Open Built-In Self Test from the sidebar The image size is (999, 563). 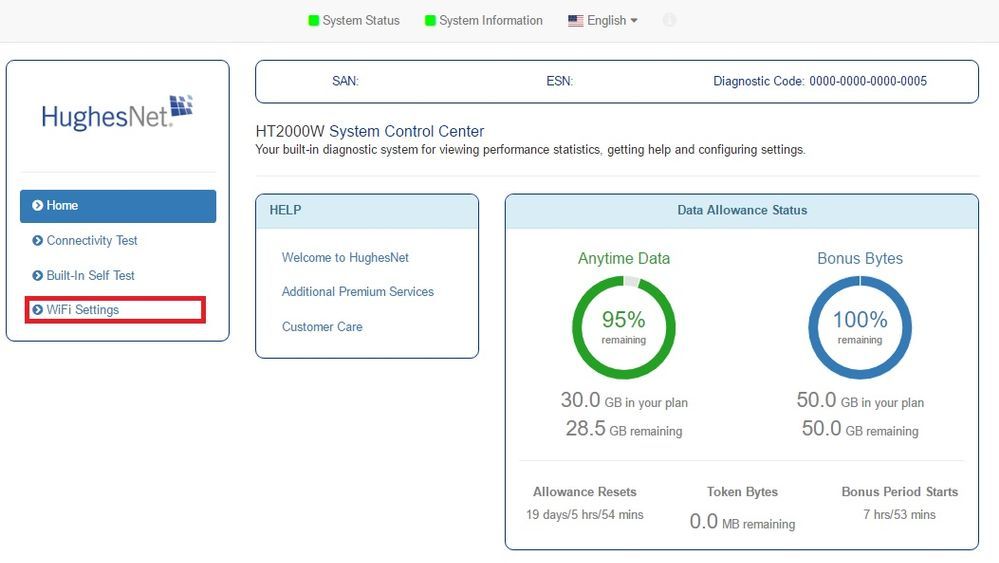[90, 275]
